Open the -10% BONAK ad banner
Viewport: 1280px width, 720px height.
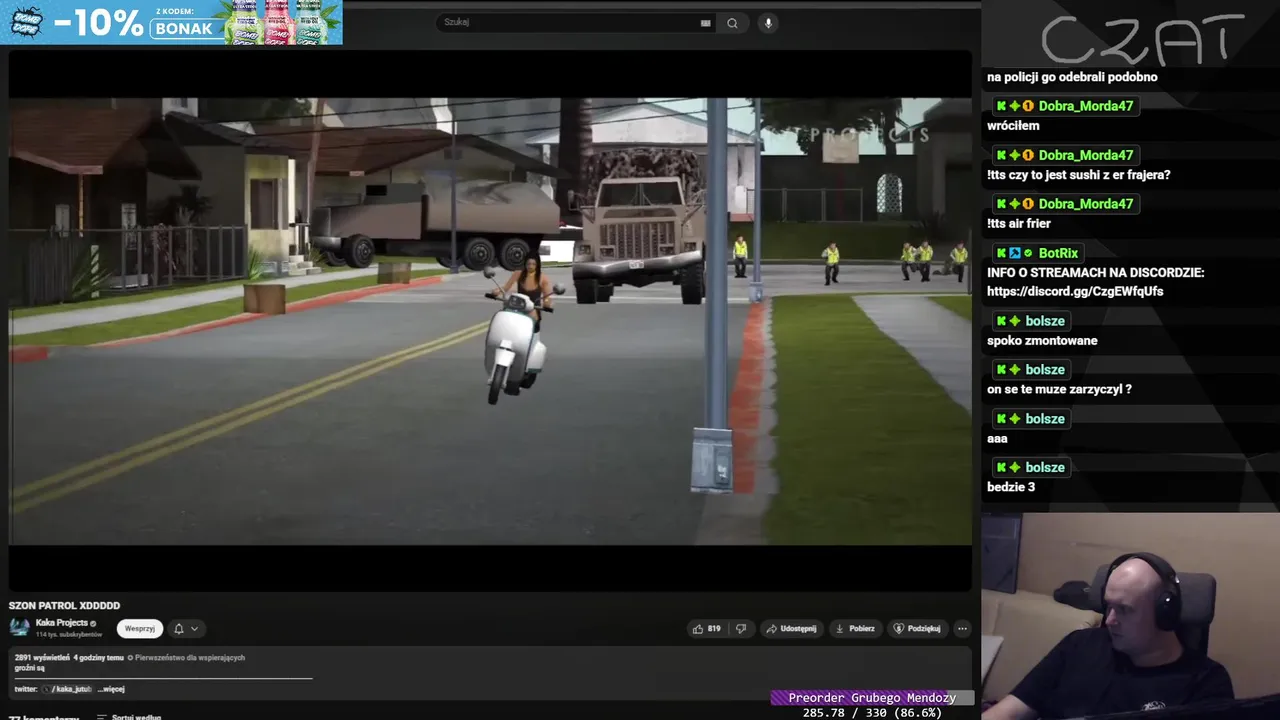pos(171,22)
